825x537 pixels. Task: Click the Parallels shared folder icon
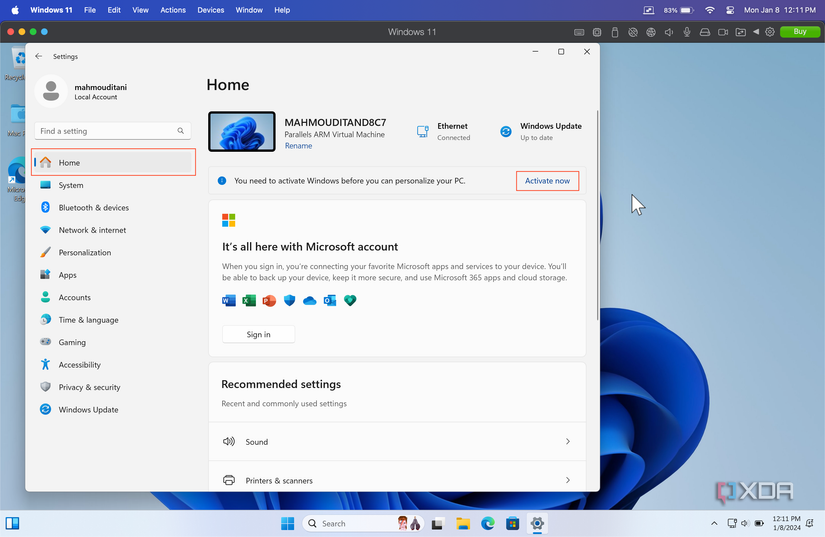coord(741,32)
